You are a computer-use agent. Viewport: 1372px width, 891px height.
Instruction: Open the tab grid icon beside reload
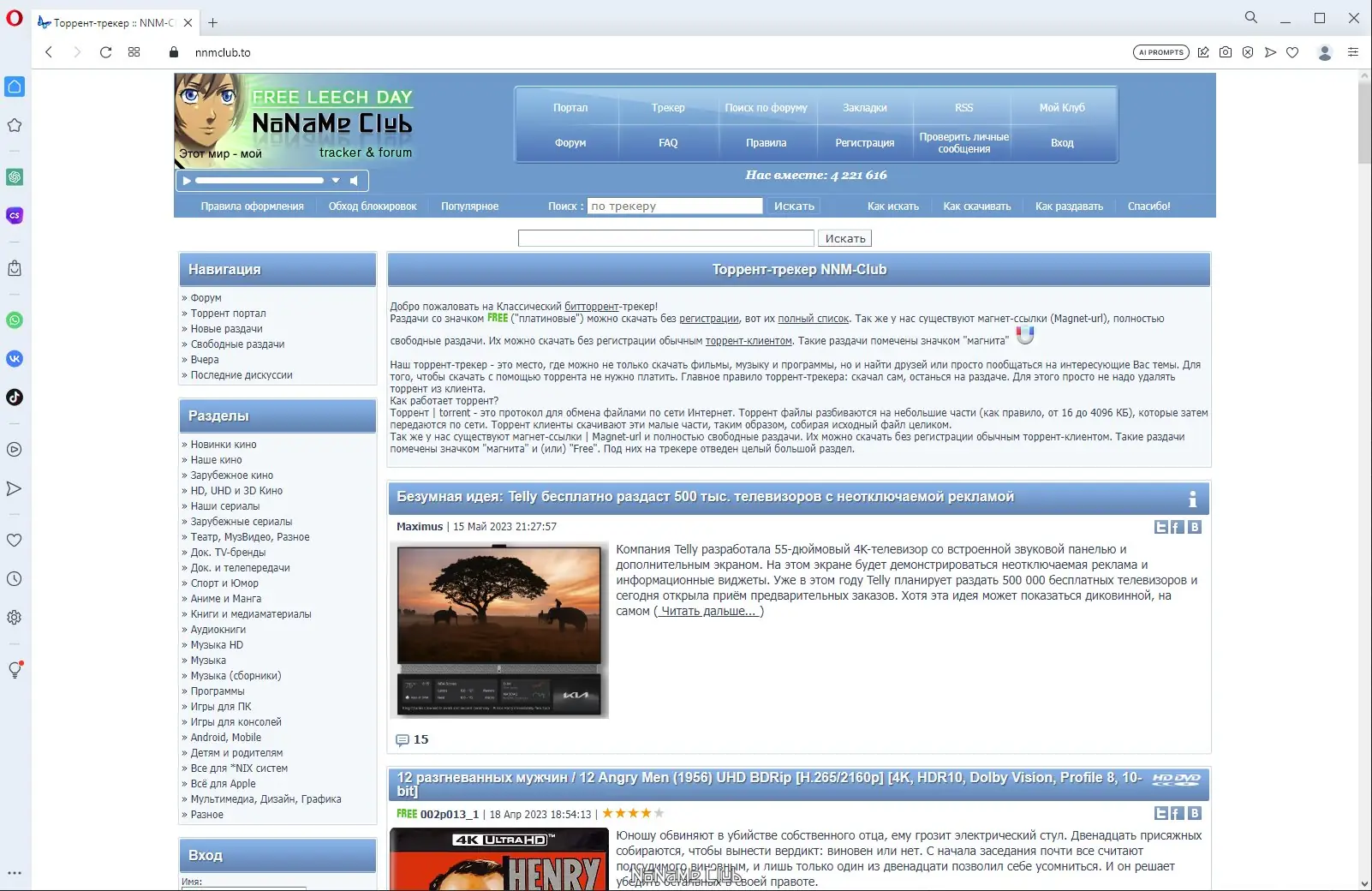click(x=134, y=52)
